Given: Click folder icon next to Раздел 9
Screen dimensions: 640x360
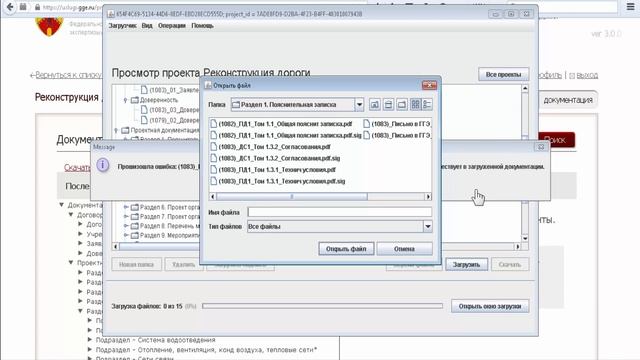Looking at the screenshot, I should pyautogui.click(x=135, y=236).
